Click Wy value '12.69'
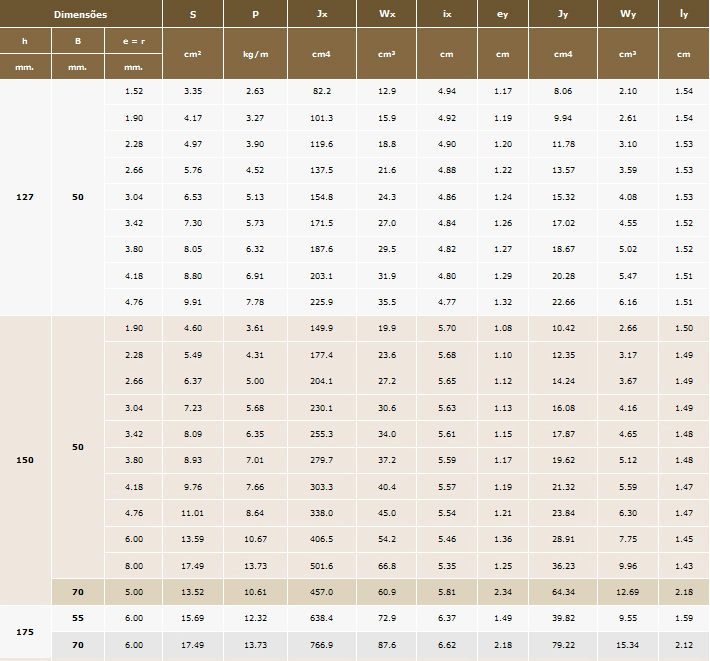Image resolution: width=710 pixels, height=661 pixels. (x=628, y=592)
